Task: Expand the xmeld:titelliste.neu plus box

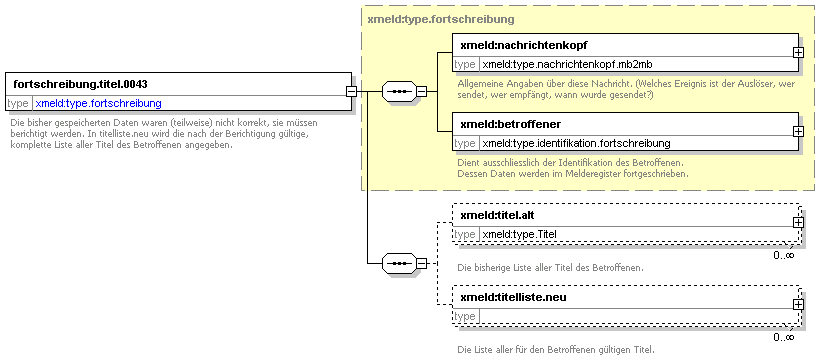Action: click(798, 305)
